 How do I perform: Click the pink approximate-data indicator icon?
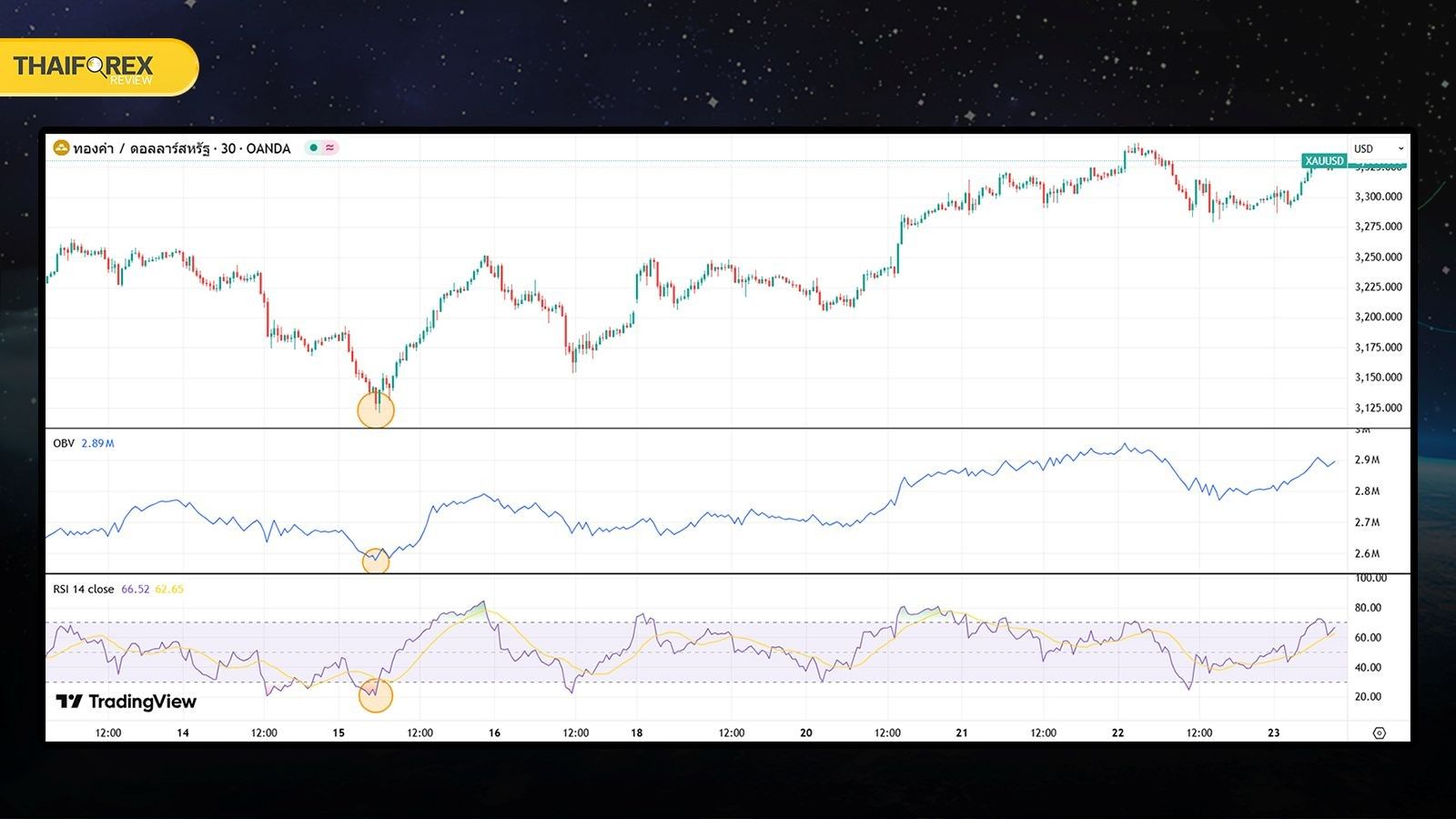(x=329, y=147)
